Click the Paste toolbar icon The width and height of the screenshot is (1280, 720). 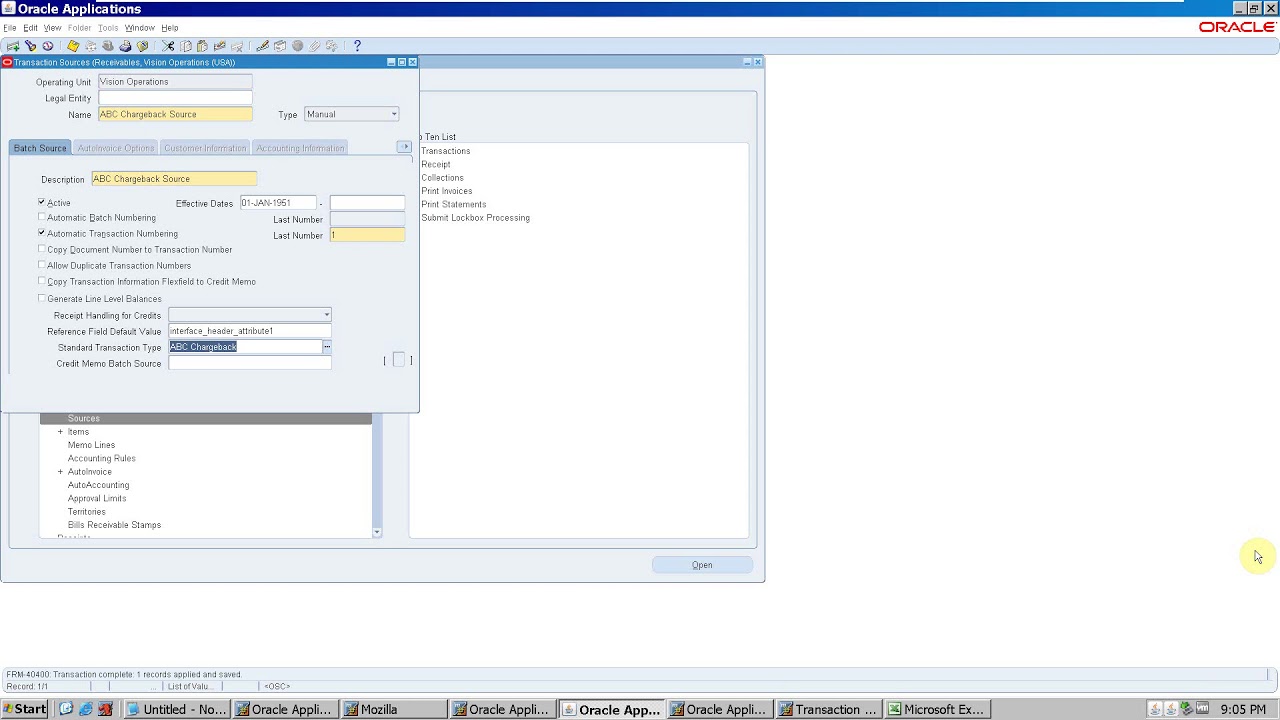pos(202,46)
